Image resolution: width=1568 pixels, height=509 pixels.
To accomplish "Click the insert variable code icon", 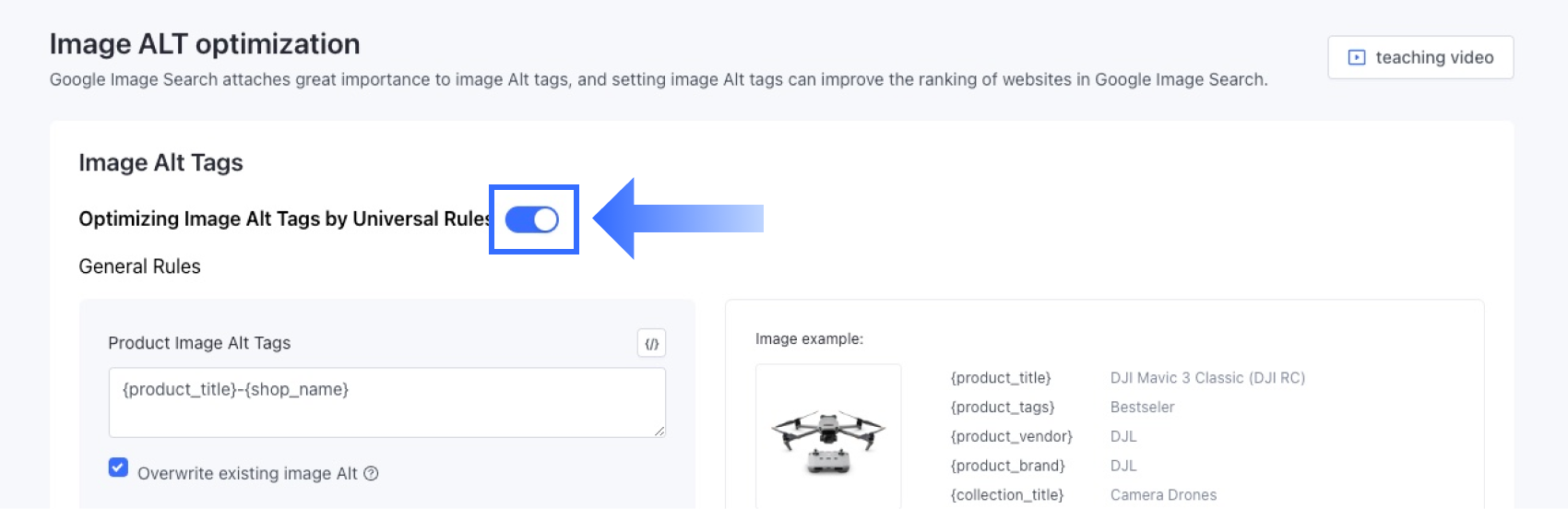I will coord(651,344).
